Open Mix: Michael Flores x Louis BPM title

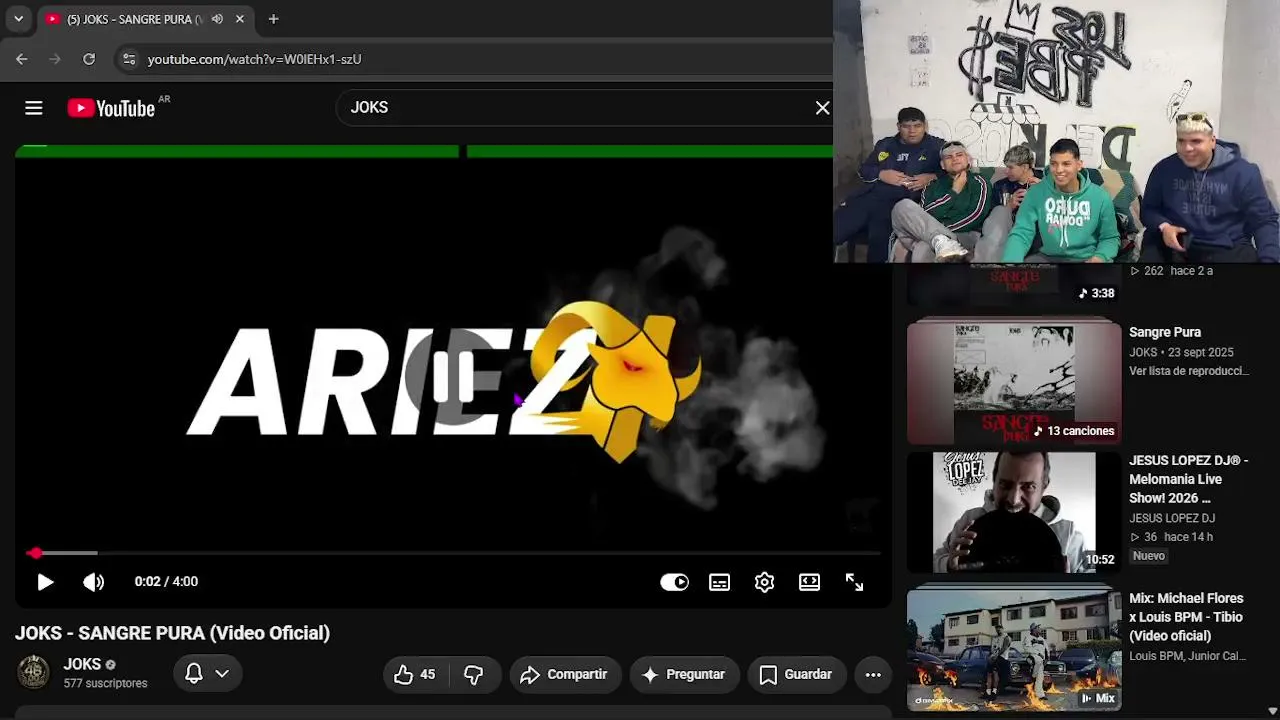click(1186, 617)
